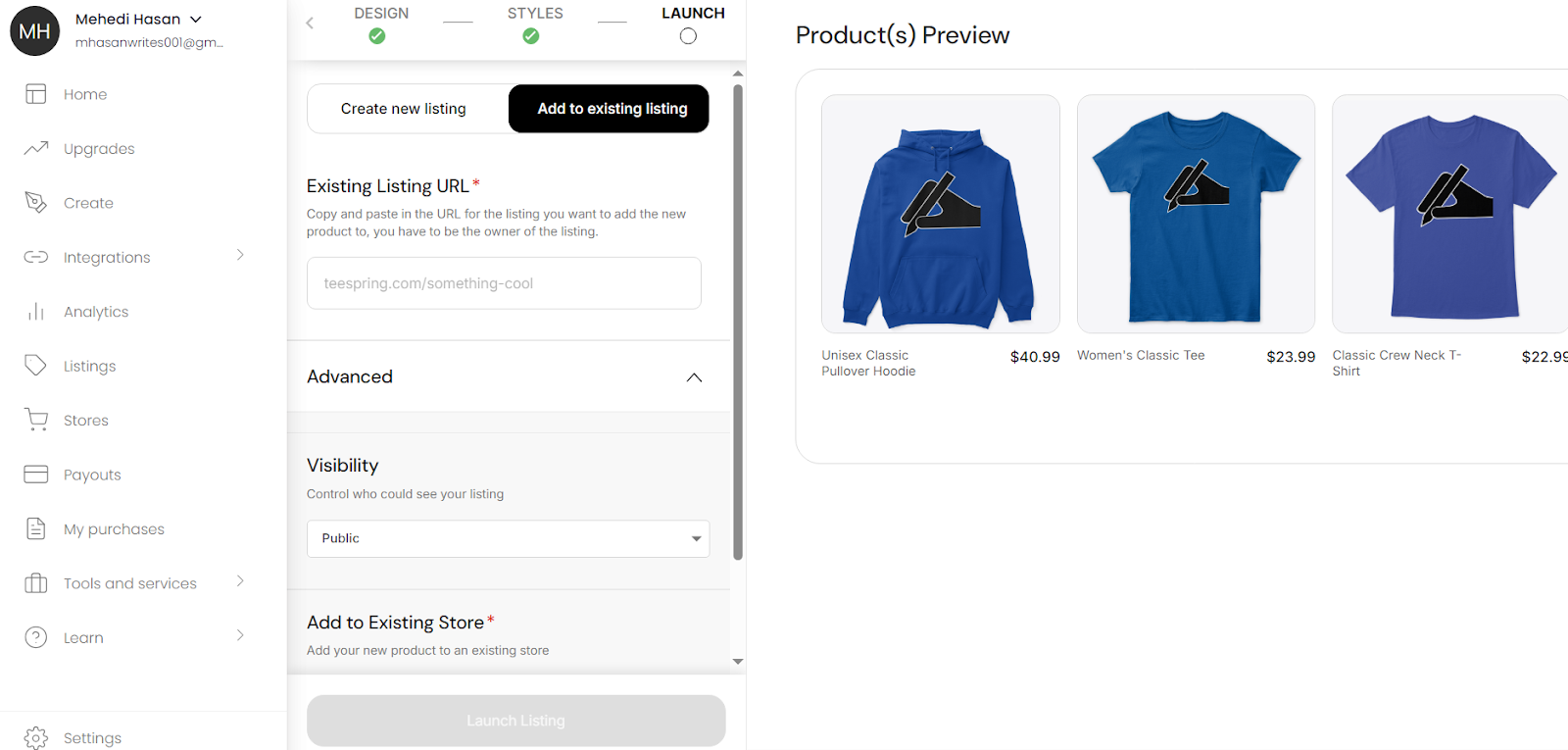Screen dimensions: 1568x750
Task: Click the Product(s) Preview heading
Action: click(903, 35)
